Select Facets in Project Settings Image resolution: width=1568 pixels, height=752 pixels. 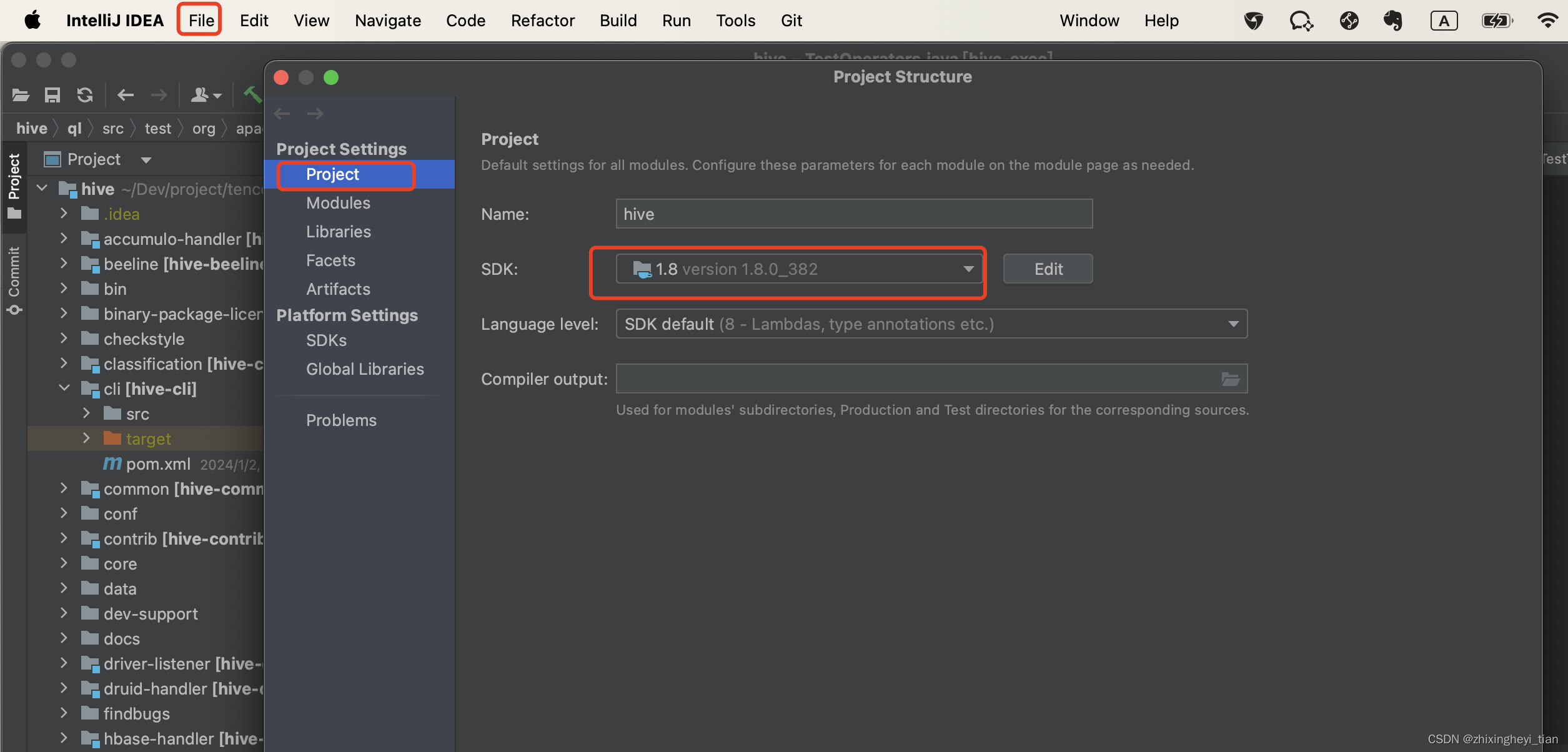click(x=330, y=260)
